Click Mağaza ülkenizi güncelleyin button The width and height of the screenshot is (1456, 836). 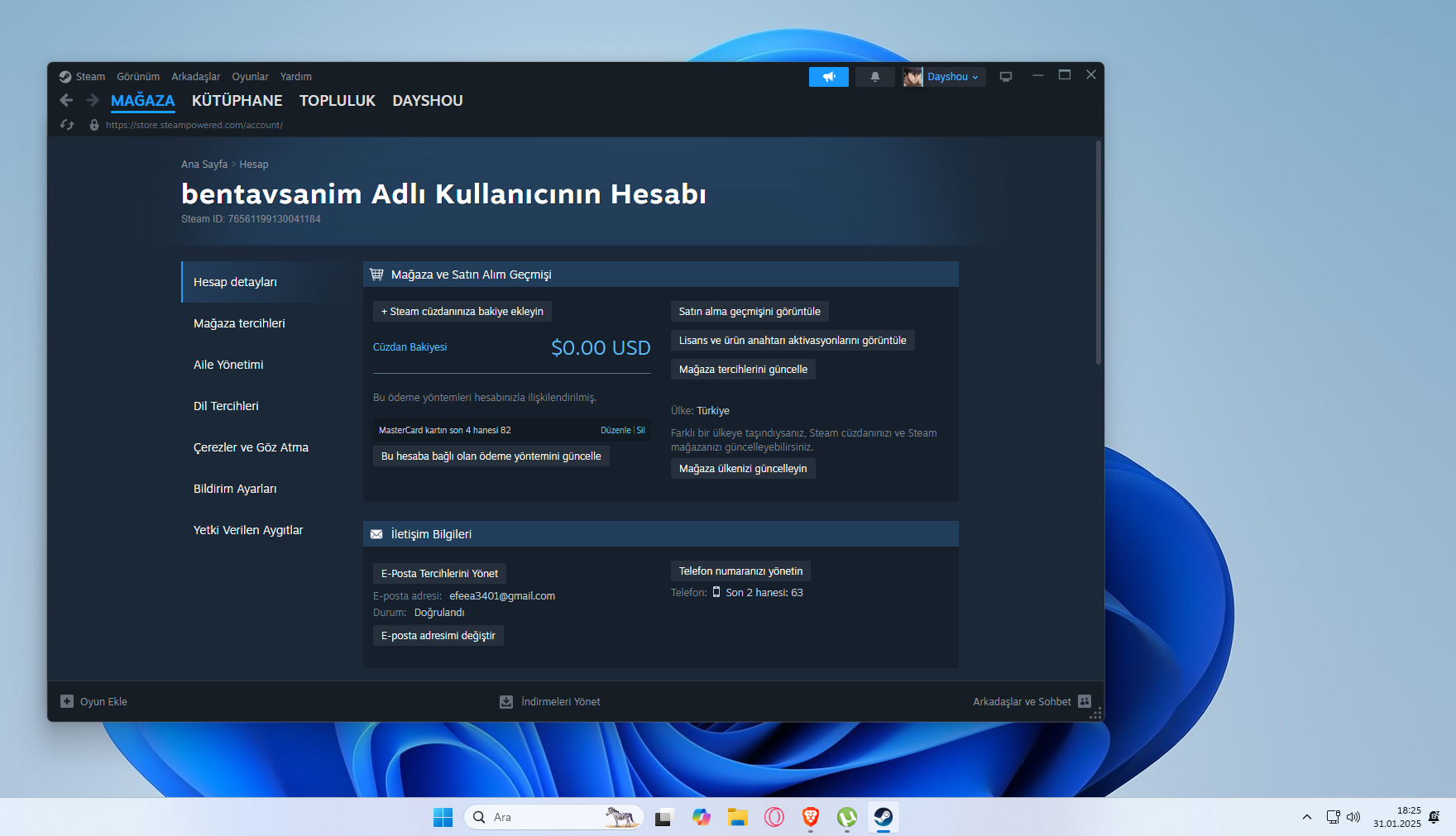click(743, 469)
